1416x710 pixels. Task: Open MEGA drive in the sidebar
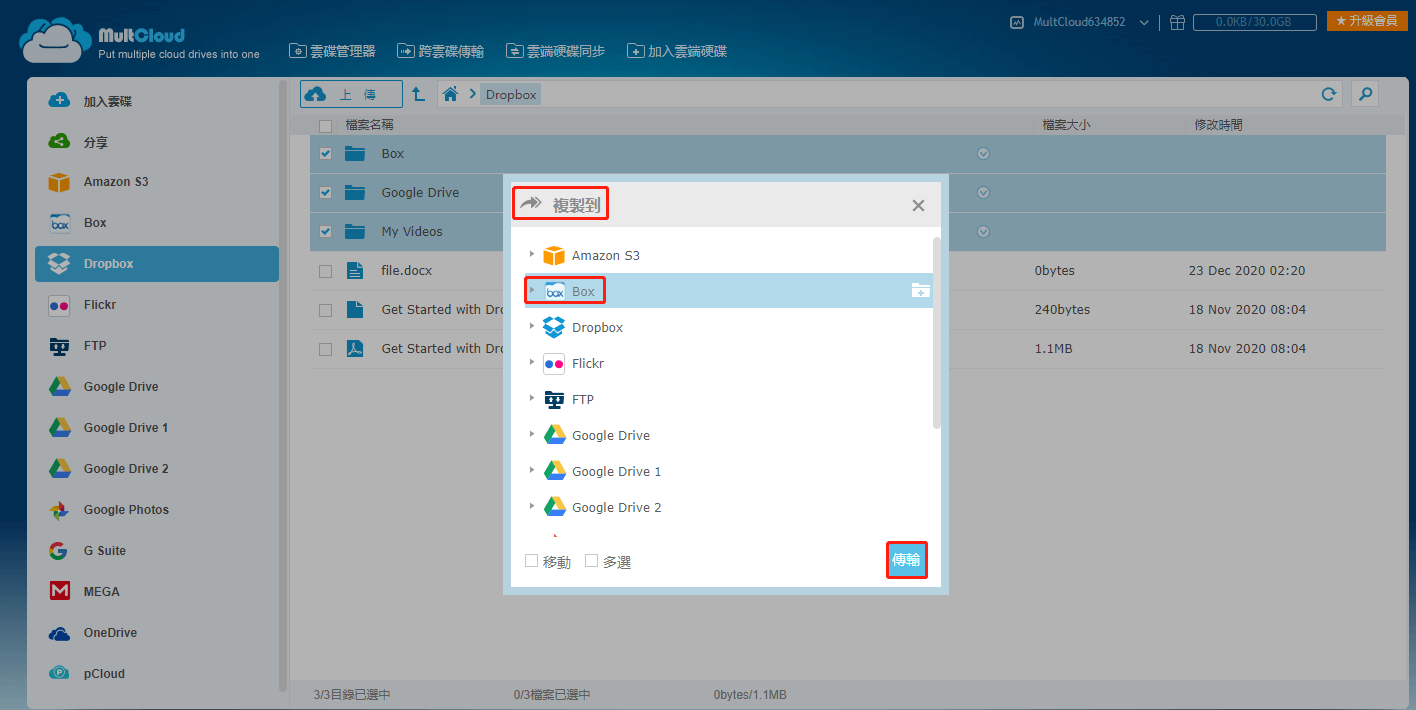(x=156, y=592)
